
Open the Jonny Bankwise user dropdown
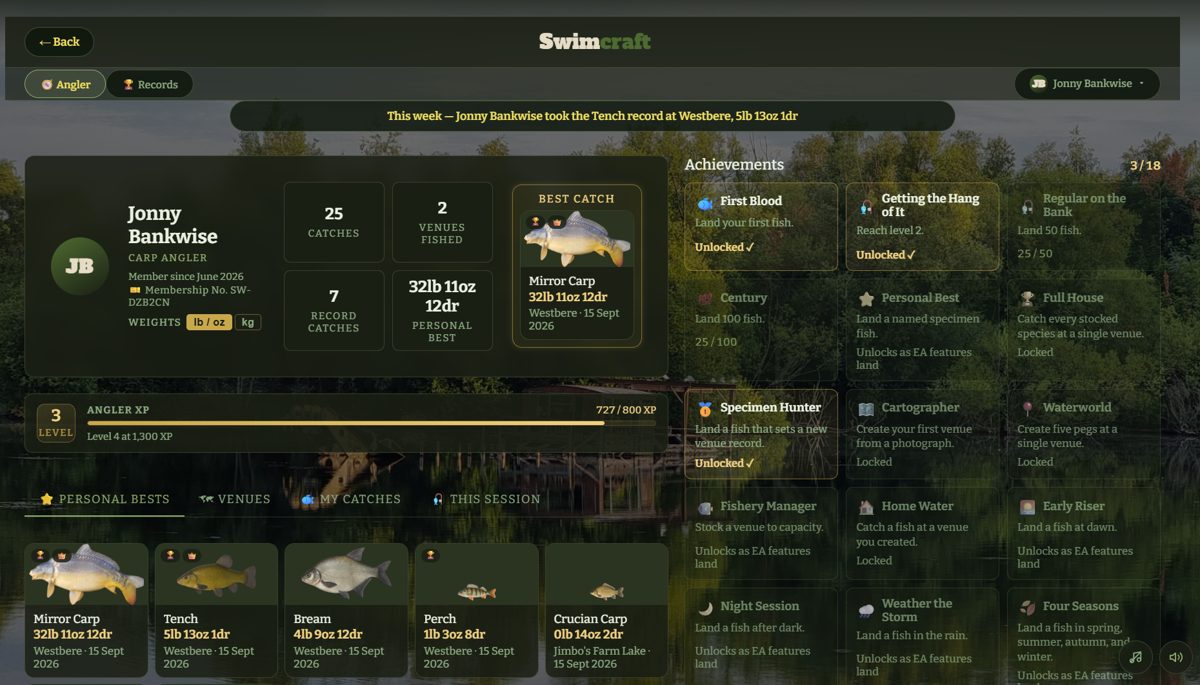[x=1087, y=84]
